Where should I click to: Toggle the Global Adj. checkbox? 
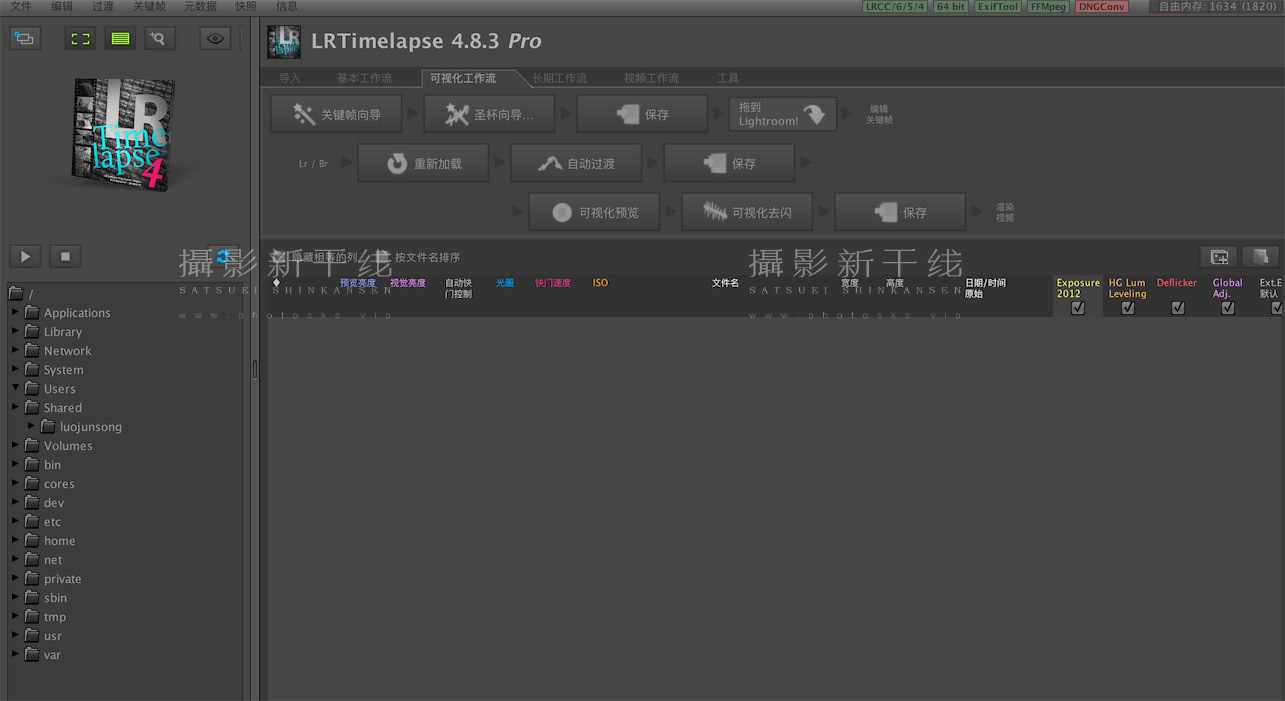coord(1228,308)
